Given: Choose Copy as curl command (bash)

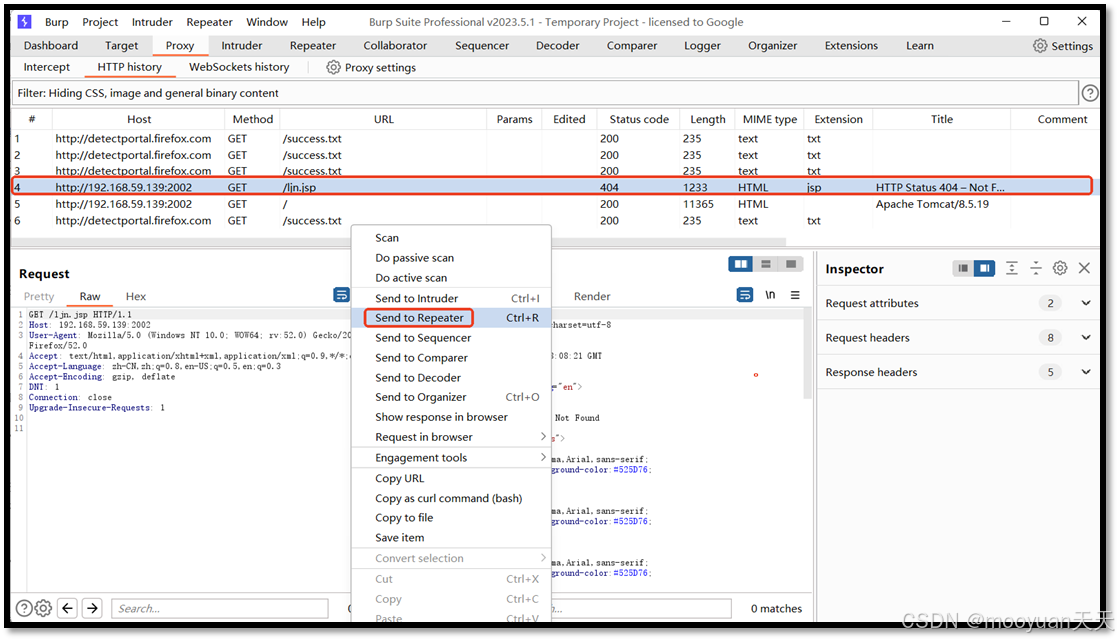Looking at the screenshot, I should point(452,498).
